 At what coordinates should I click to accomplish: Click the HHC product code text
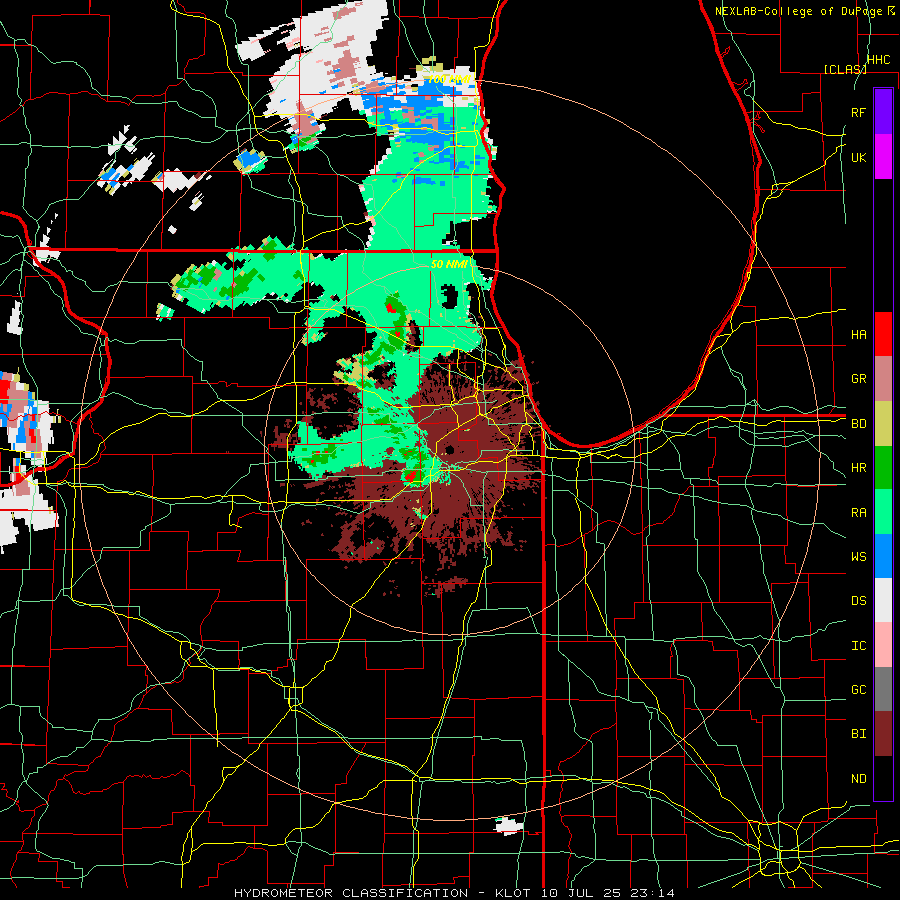(x=878, y=60)
